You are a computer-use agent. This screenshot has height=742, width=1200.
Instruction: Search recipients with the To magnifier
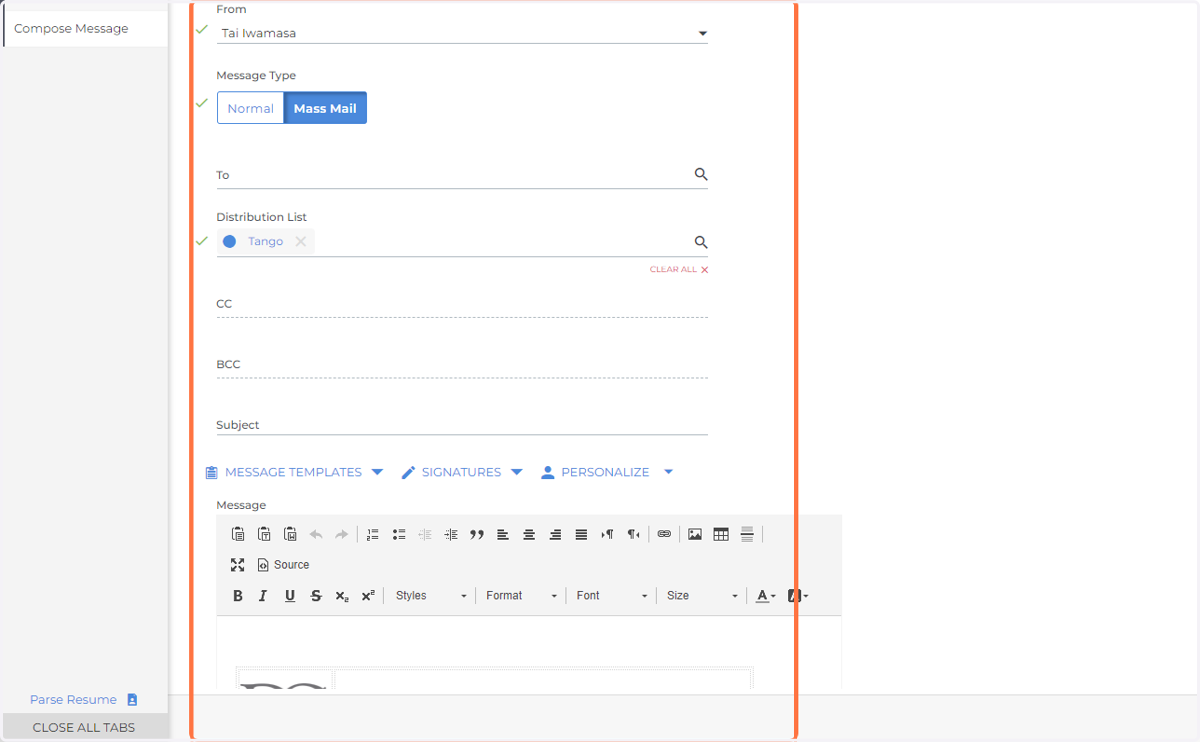[x=701, y=174]
